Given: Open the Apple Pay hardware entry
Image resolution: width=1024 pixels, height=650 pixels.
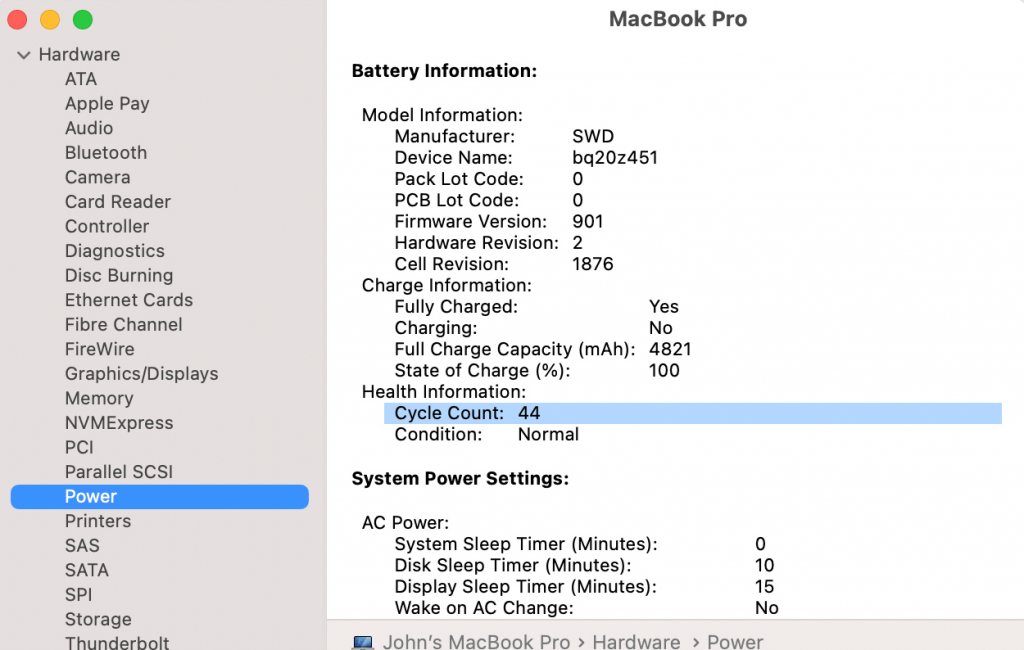Looking at the screenshot, I should (107, 104).
